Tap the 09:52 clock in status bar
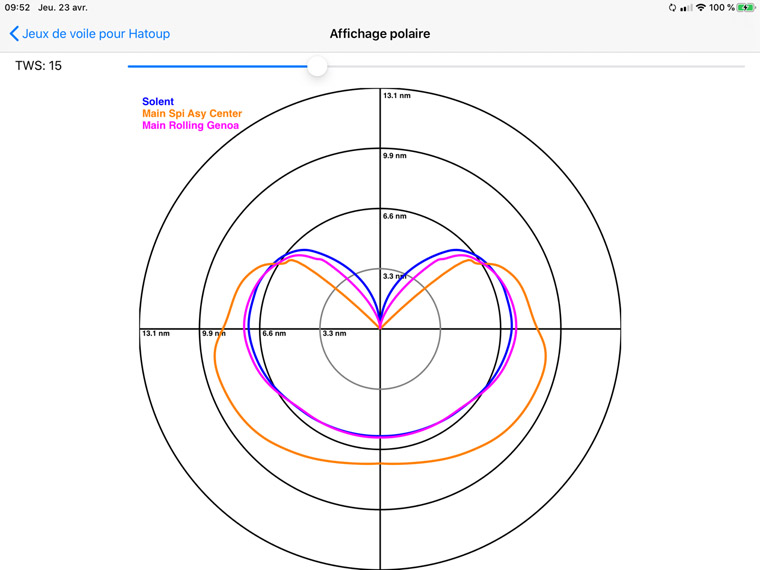Screen dimensions: 760x570 (x=17, y=8)
